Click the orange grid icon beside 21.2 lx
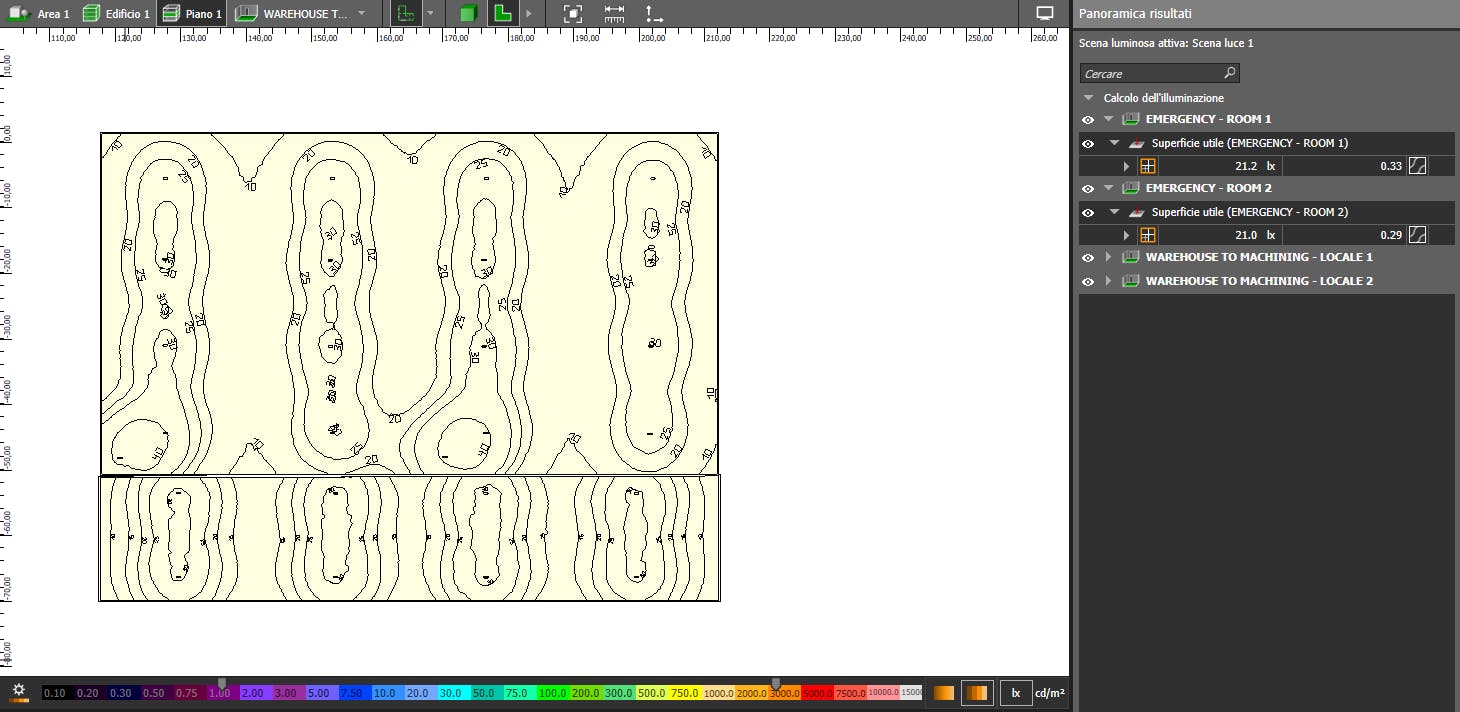Image resolution: width=1460 pixels, height=712 pixels. click(x=1148, y=166)
